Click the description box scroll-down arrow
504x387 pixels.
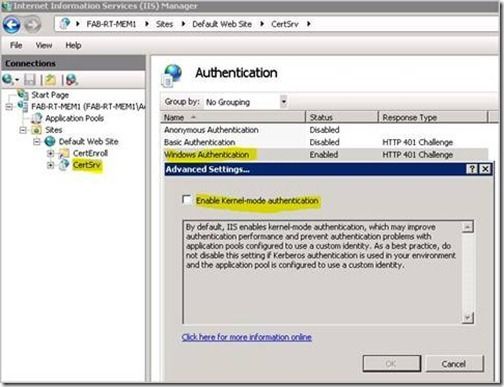467,317
